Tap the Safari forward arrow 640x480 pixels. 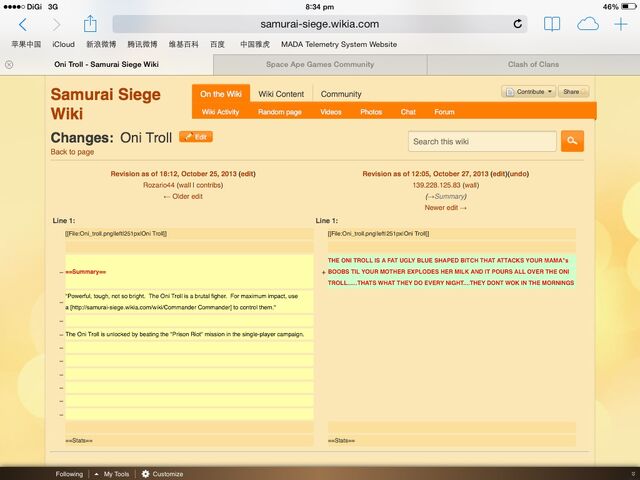coord(56,25)
